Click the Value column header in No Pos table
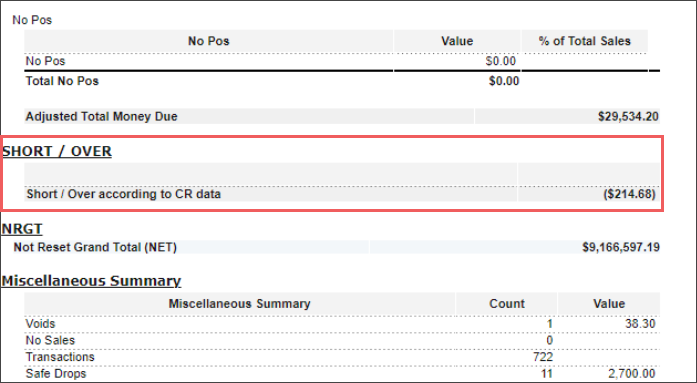 click(457, 41)
